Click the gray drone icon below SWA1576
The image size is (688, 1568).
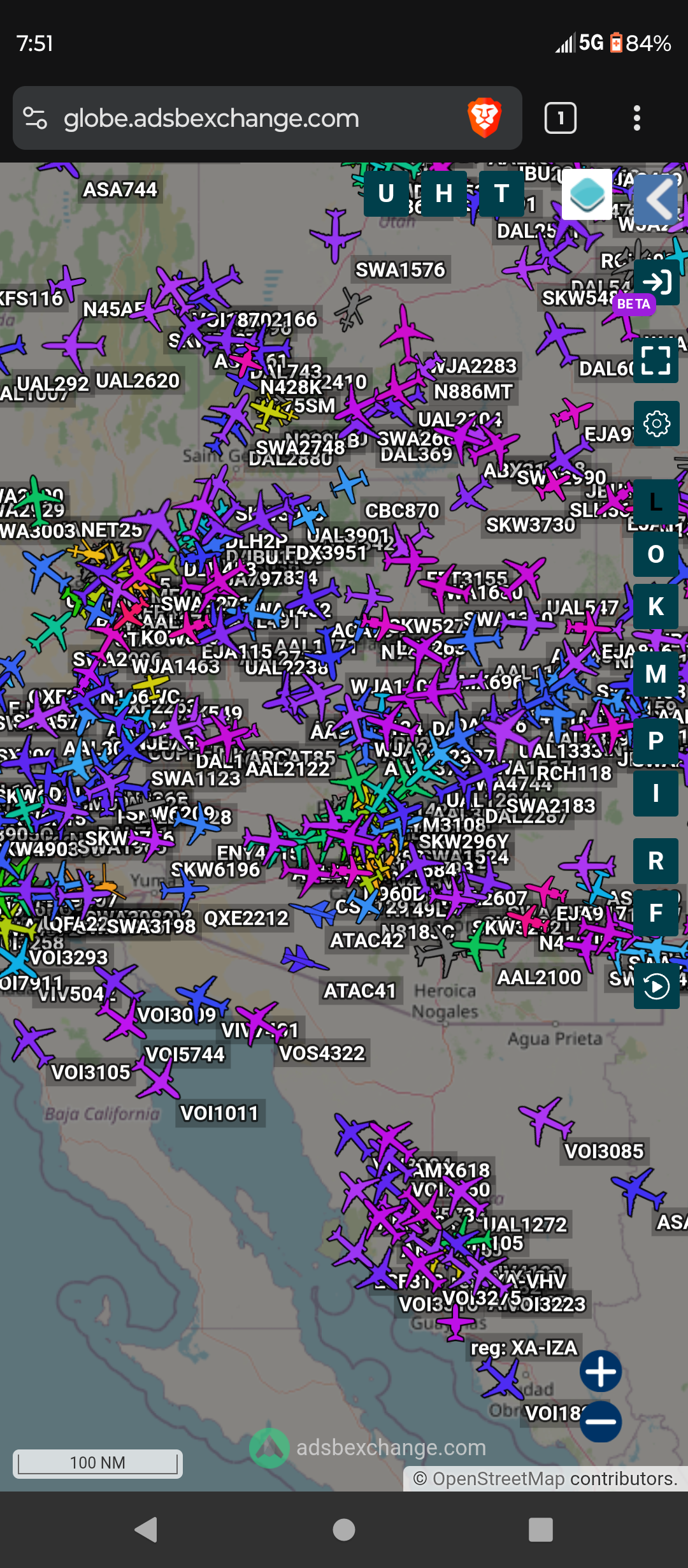pos(352,308)
